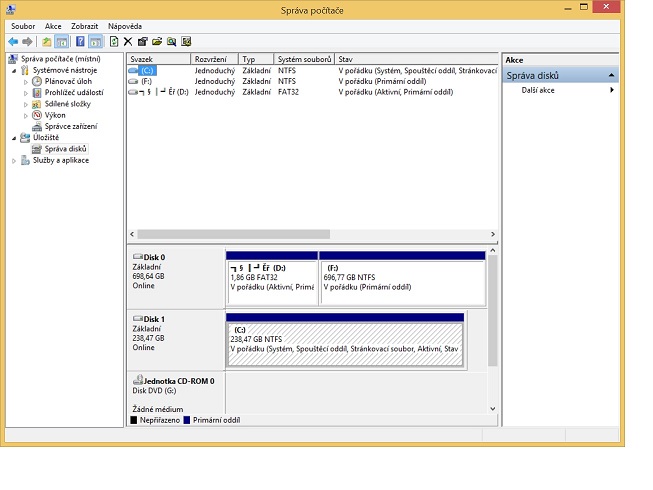Sort by Rozvržení column header
Viewport: 653px width, 490px height.
click(214, 59)
